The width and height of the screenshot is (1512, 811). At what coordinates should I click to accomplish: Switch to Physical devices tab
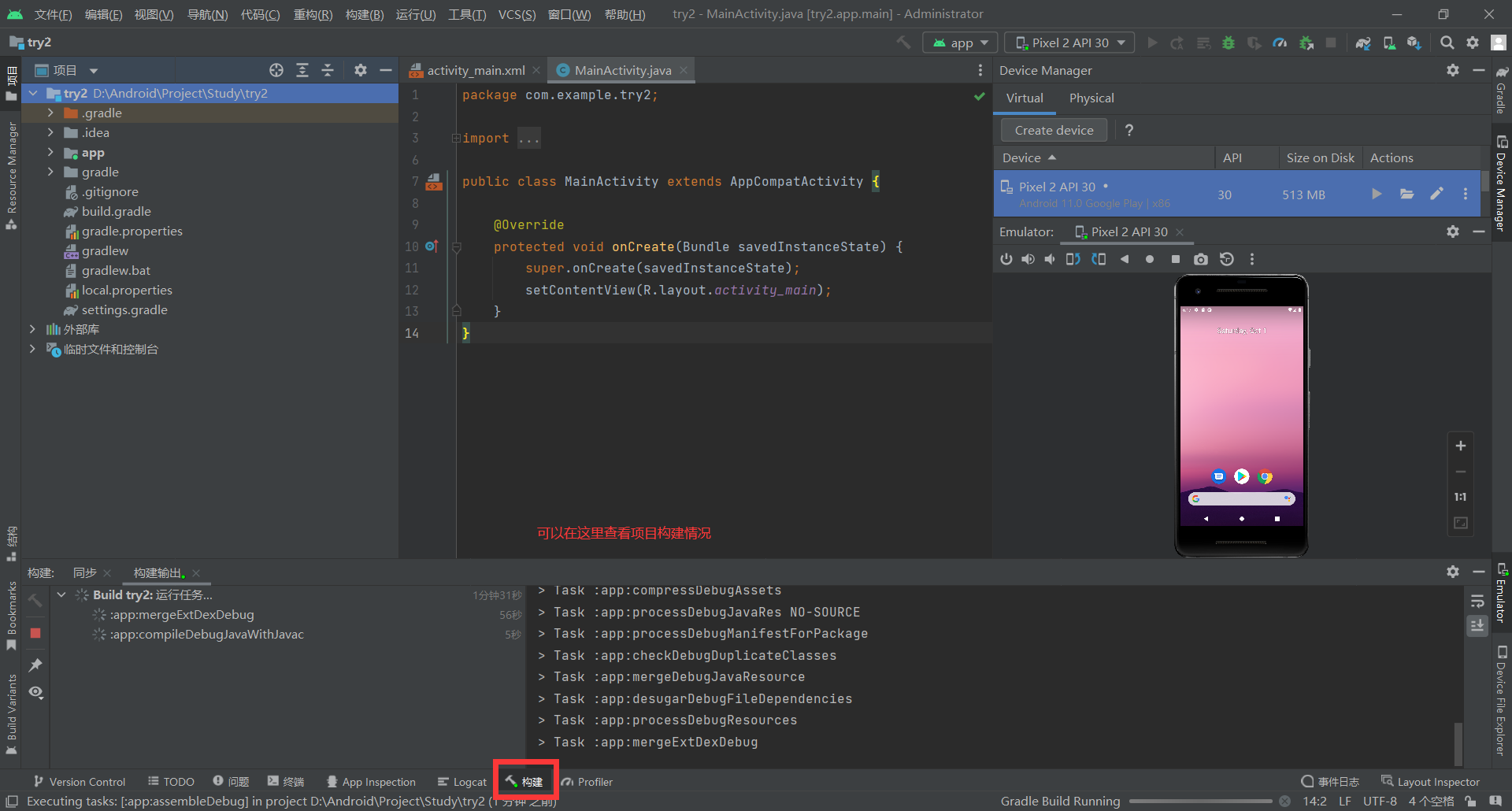click(1091, 98)
